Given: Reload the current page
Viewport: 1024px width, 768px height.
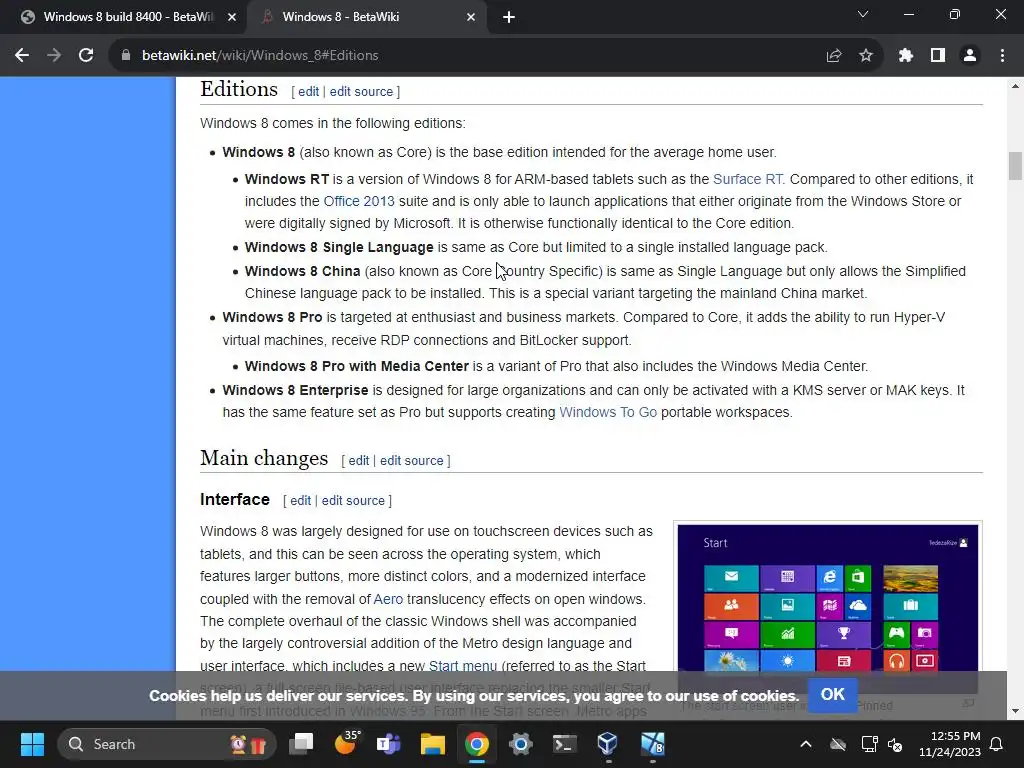Looking at the screenshot, I should (86, 56).
